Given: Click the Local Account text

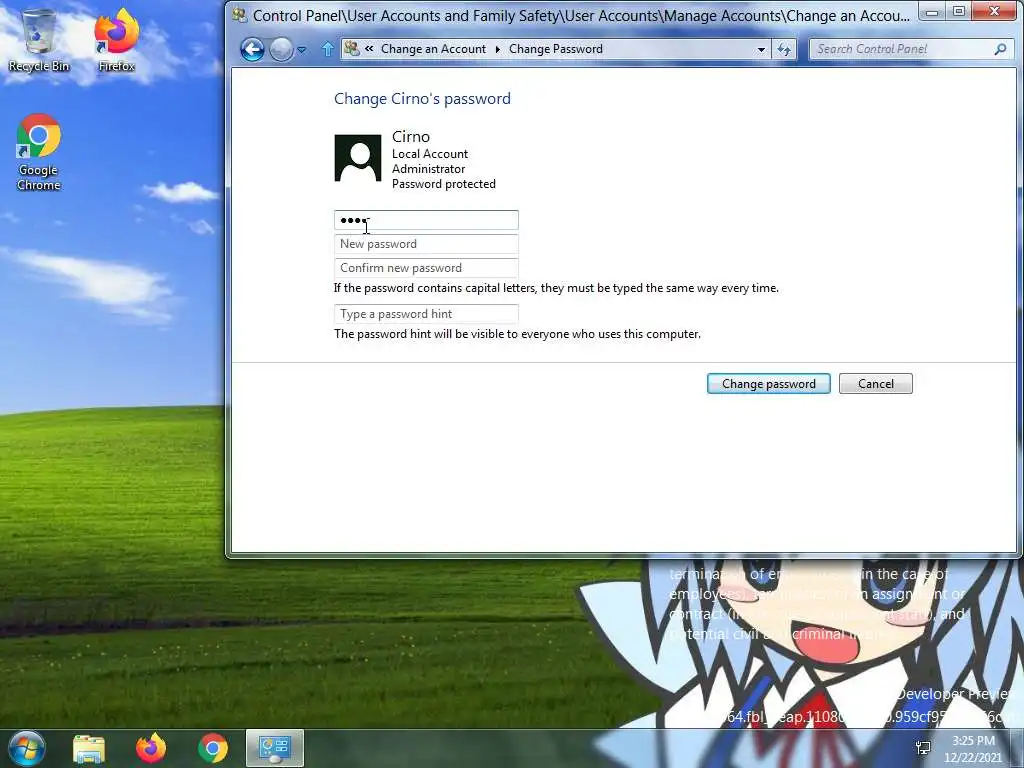Looking at the screenshot, I should (x=430, y=154).
